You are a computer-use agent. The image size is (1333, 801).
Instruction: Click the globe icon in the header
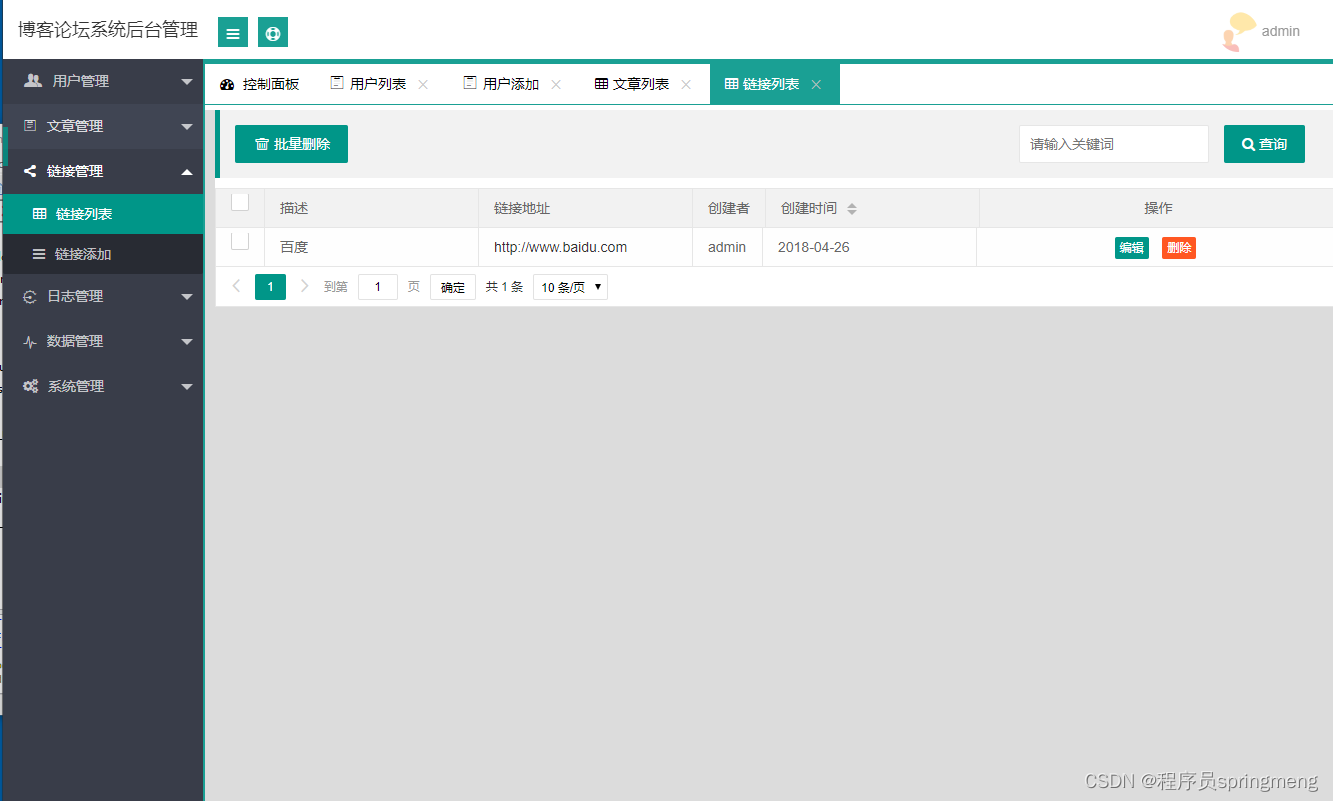click(x=273, y=32)
